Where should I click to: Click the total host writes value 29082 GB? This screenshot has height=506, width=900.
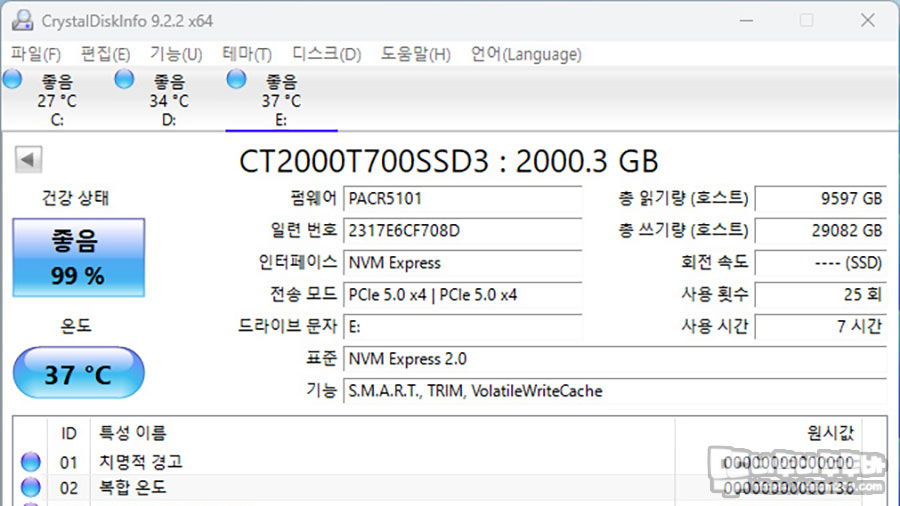821,231
